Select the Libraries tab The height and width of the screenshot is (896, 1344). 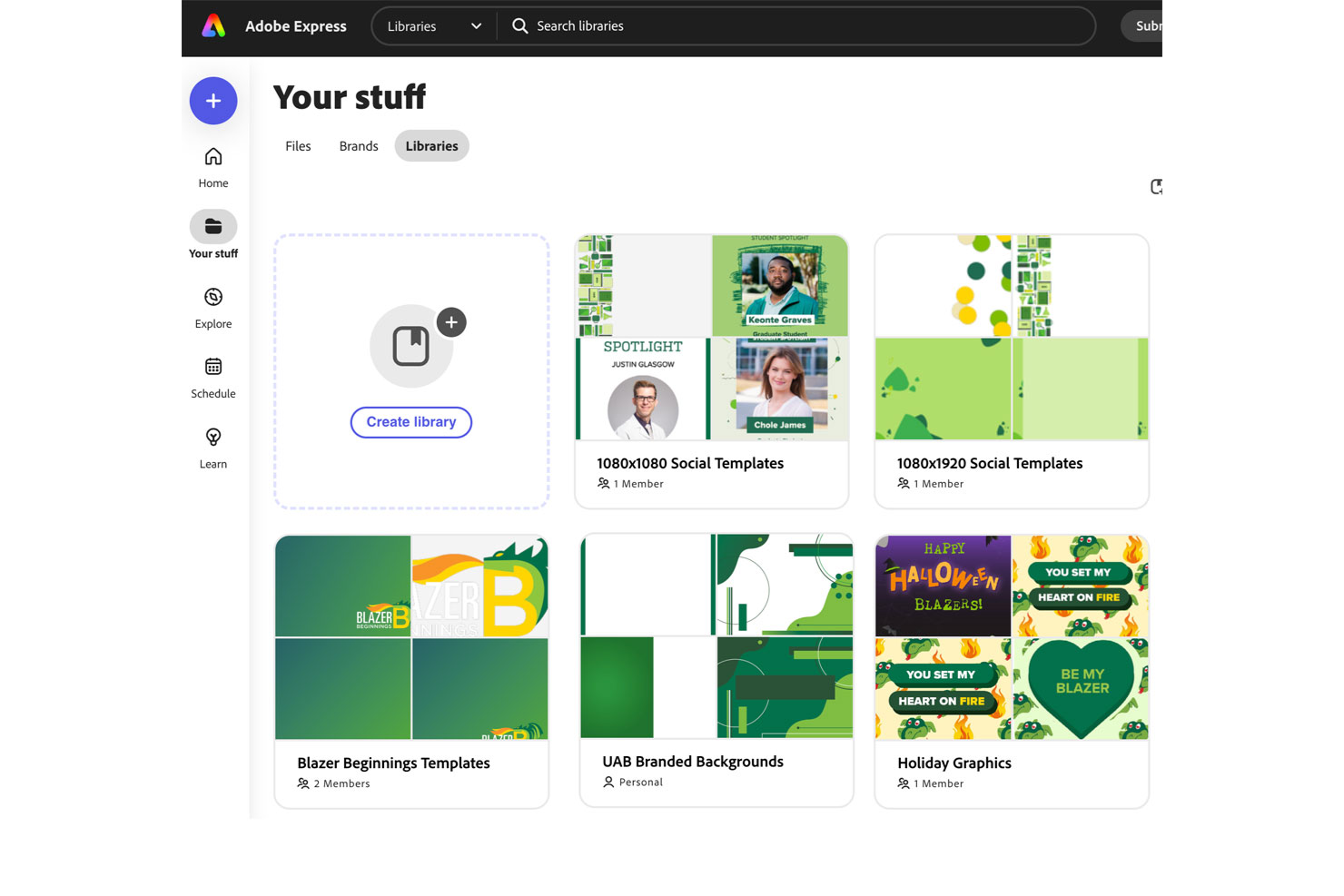431,145
